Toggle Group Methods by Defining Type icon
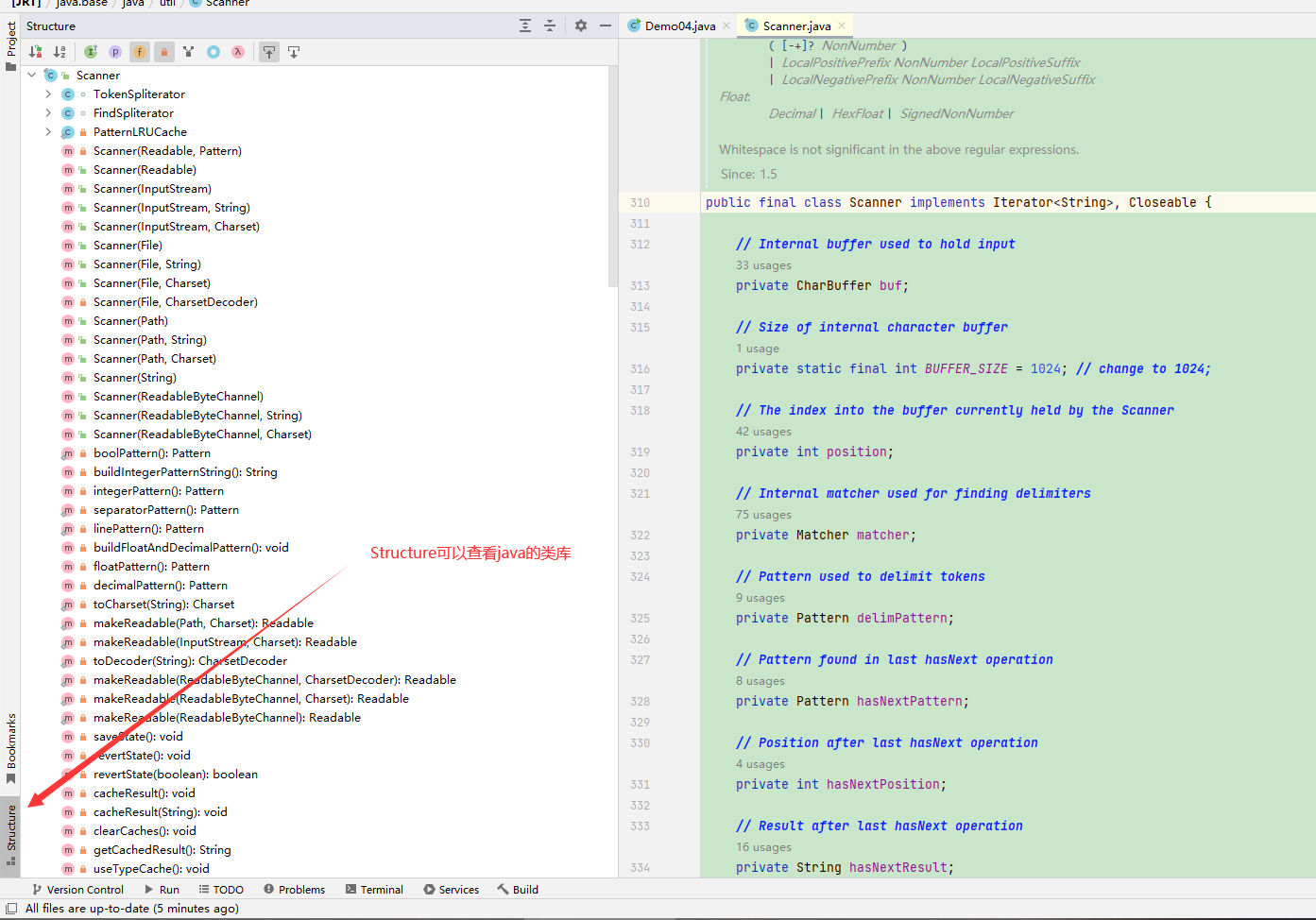 tap(189, 52)
